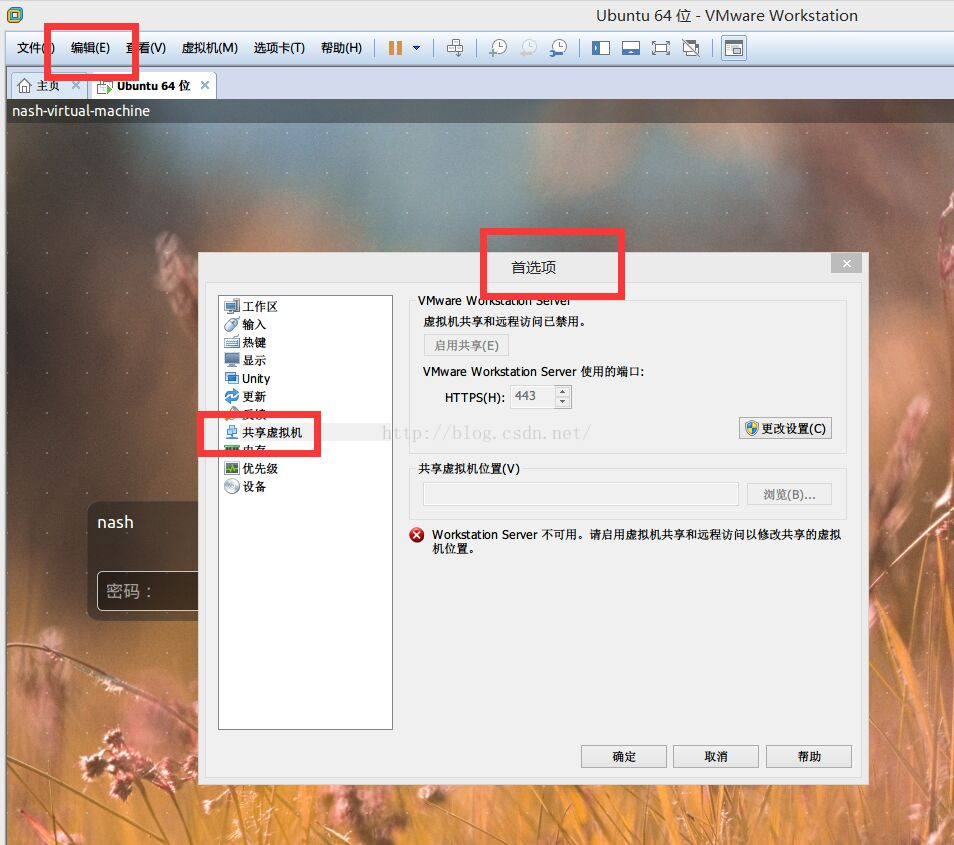Close the 首选项 dialog
This screenshot has width=954, height=845.
pos(846,263)
